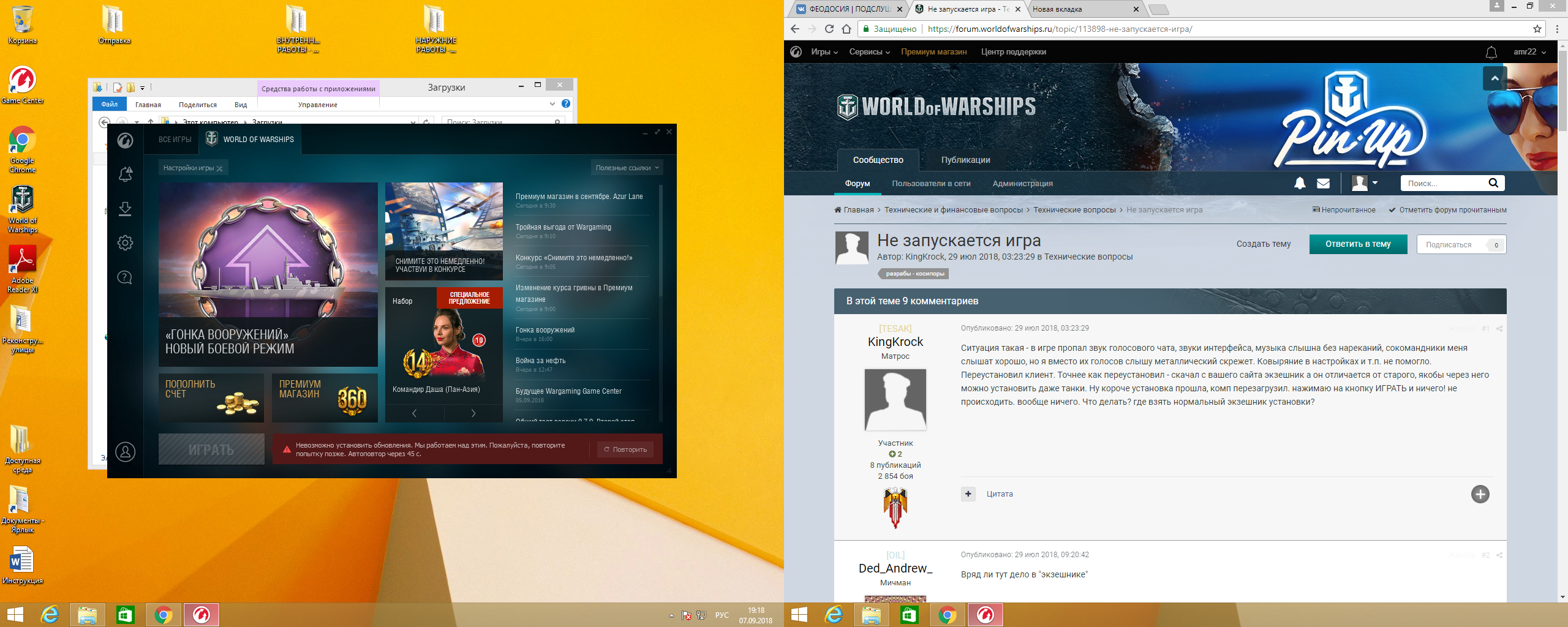Click 'ПОПОЛНИТЬ СЧЕТ' tile

click(x=211, y=398)
